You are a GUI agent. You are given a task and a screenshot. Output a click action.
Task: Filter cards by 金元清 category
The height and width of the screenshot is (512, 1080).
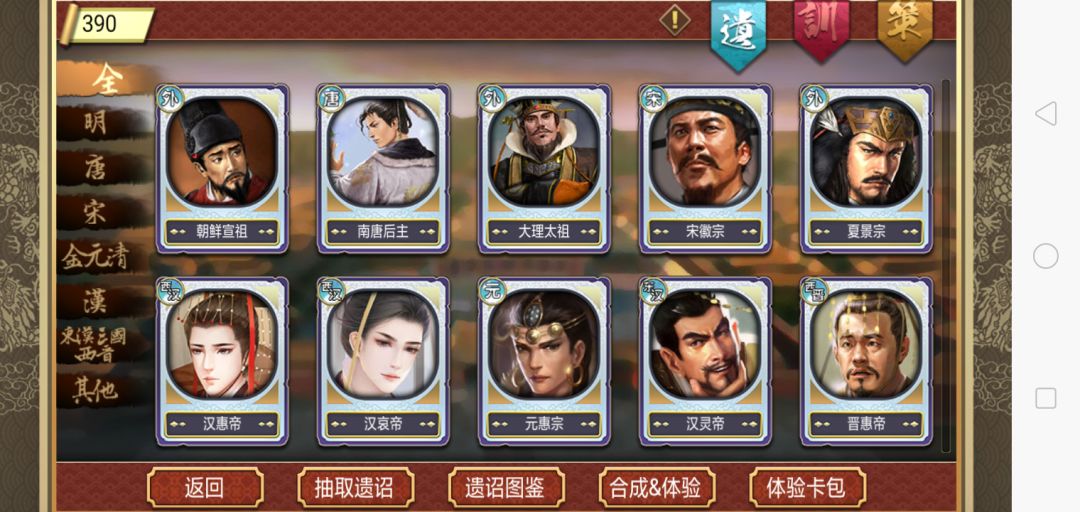click(96, 257)
